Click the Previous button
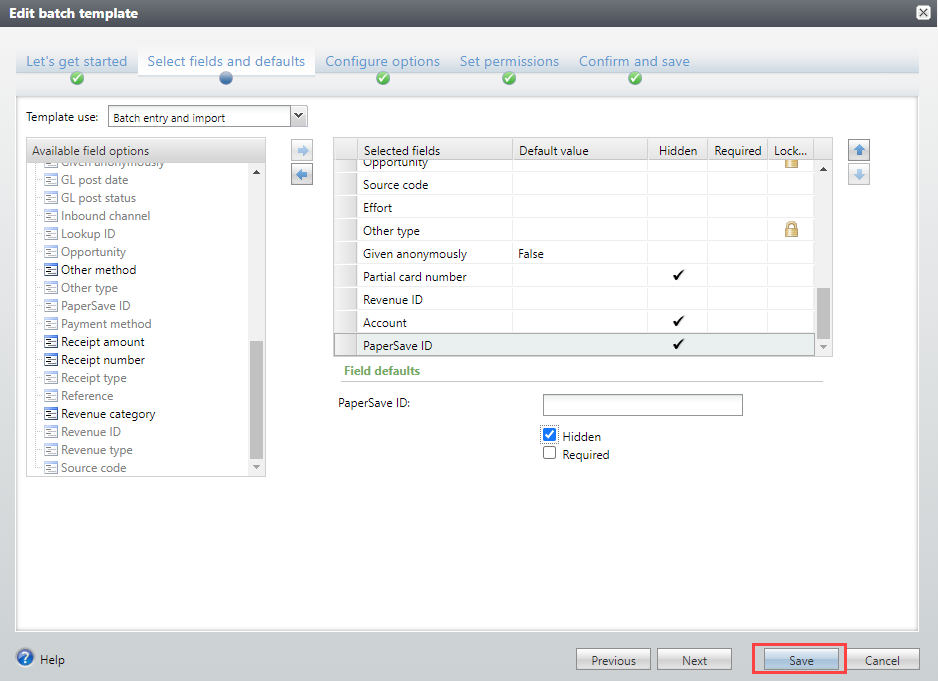The image size is (938, 681). click(613, 660)
